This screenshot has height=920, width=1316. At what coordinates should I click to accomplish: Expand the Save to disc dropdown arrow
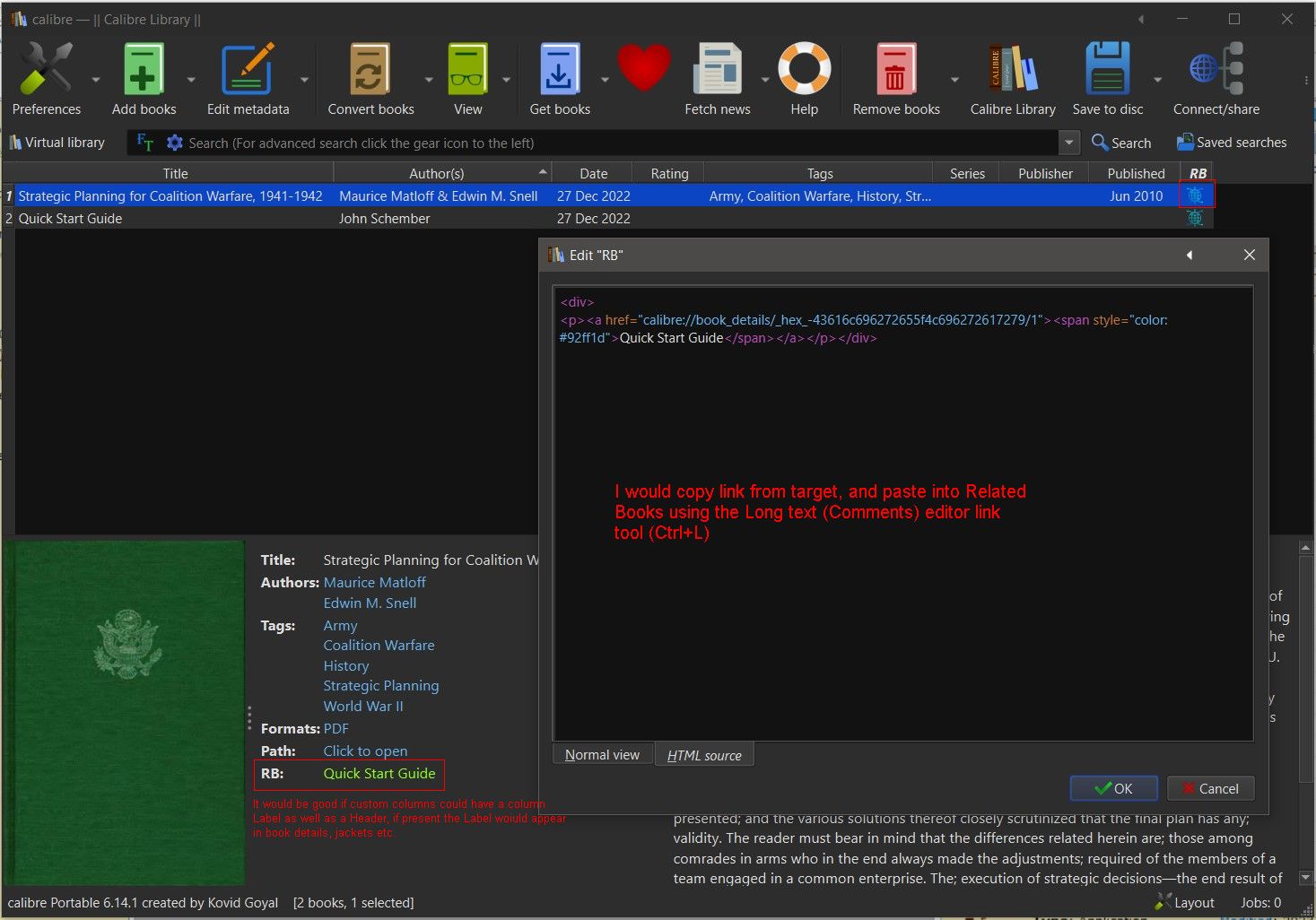pos(1157,80)
